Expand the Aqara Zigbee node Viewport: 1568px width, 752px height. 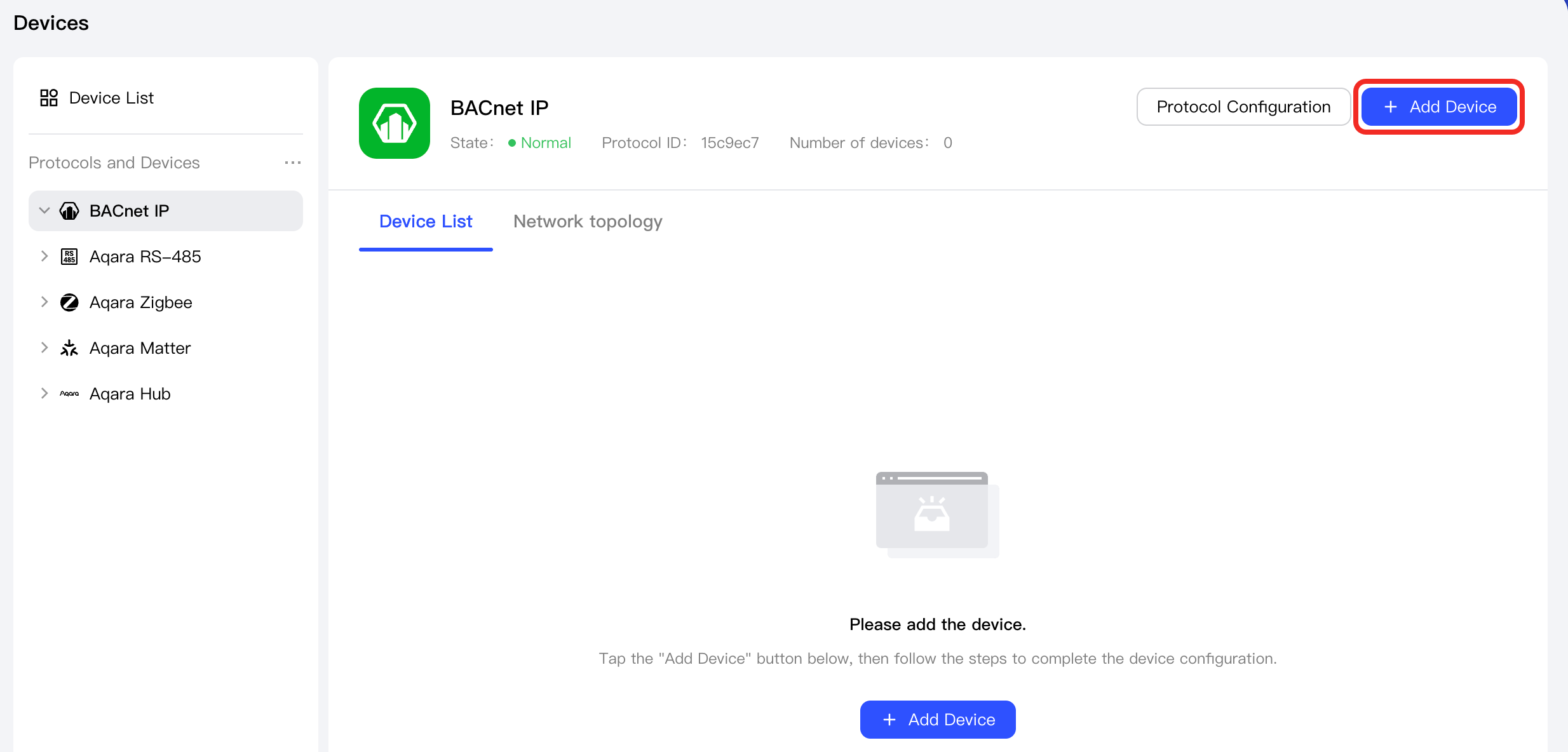(x=44, y=302)
